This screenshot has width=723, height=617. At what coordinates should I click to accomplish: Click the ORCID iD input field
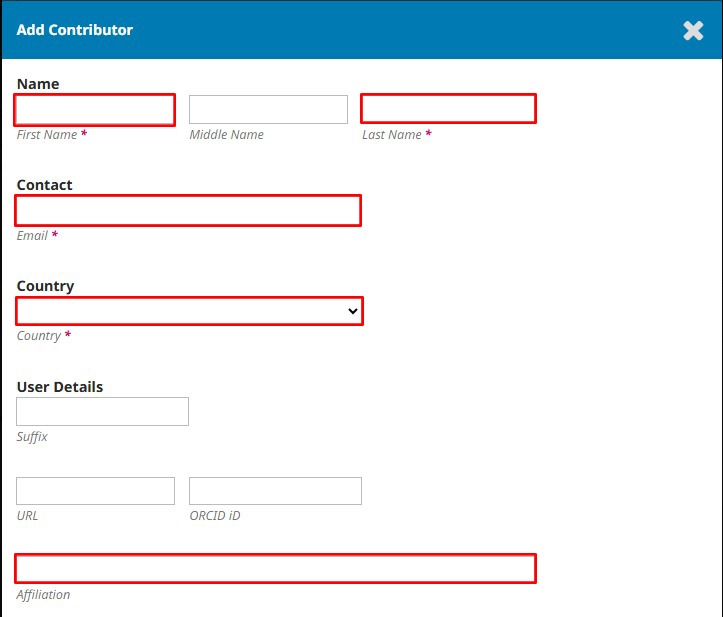click(275, 491)
